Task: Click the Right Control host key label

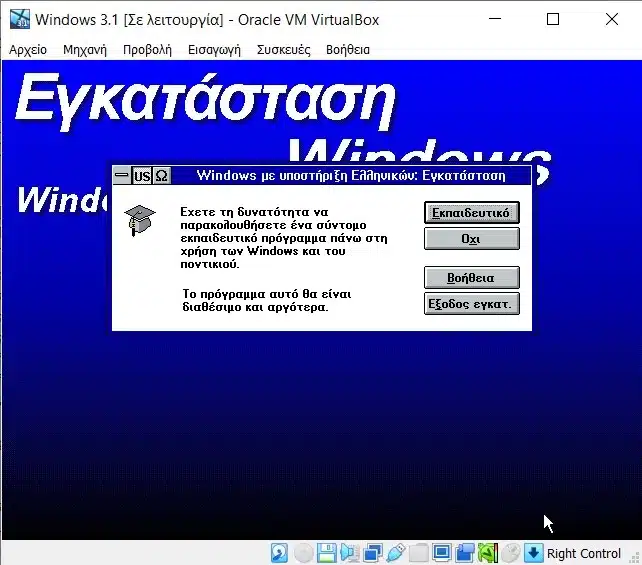Action: pyautogui.click(x=584, y=554)
